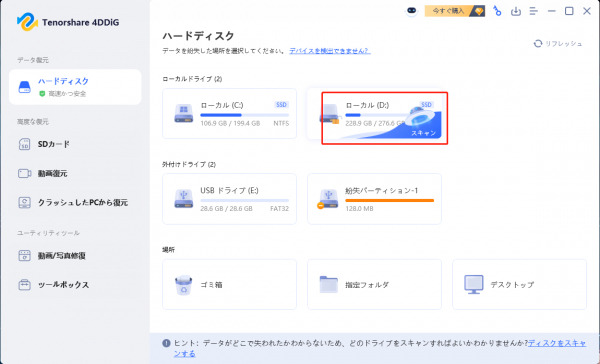Click the Local C: drive icon
600x364 pixels.
point(184,113)
